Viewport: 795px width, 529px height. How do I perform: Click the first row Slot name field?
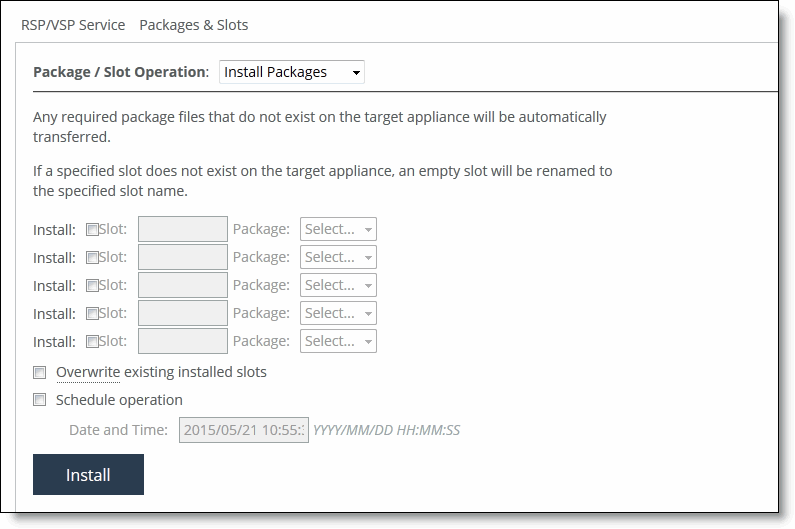point(182,229)
